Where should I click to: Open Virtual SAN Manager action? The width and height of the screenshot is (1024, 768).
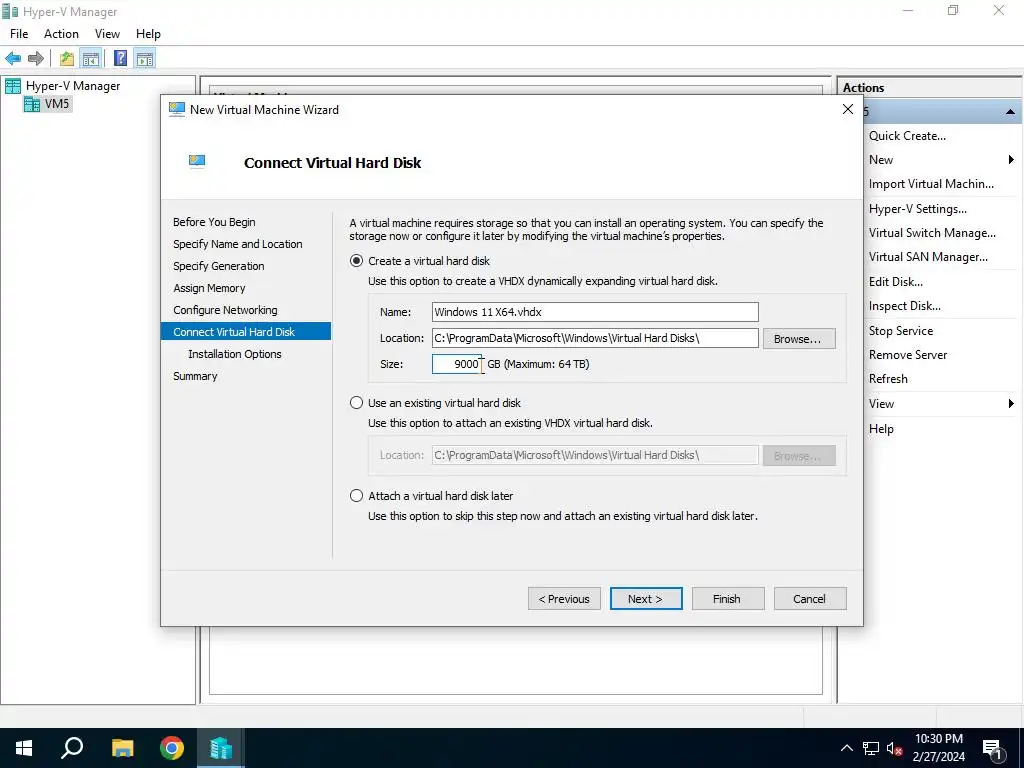[x=928, y=257]
